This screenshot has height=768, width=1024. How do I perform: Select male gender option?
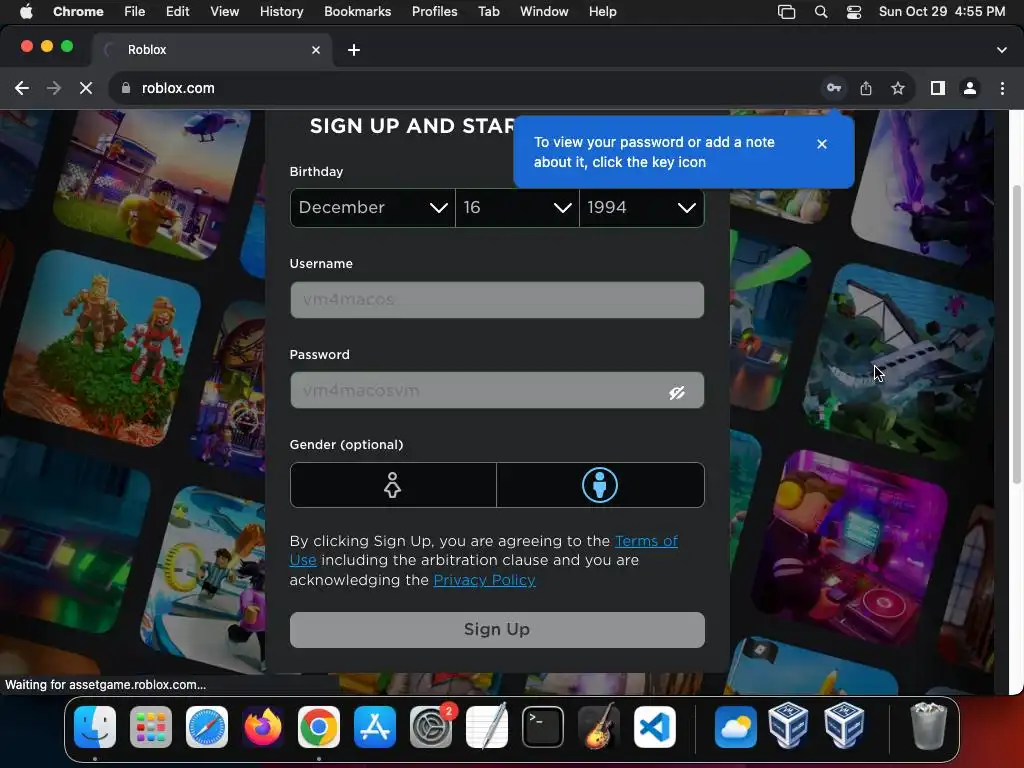600,485
